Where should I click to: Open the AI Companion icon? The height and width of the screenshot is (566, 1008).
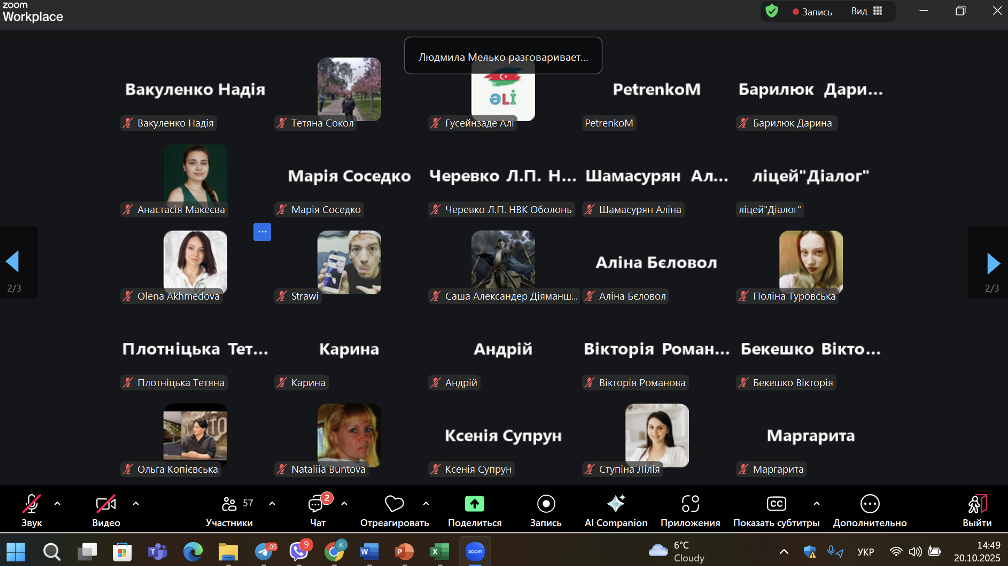click(616, 504)
